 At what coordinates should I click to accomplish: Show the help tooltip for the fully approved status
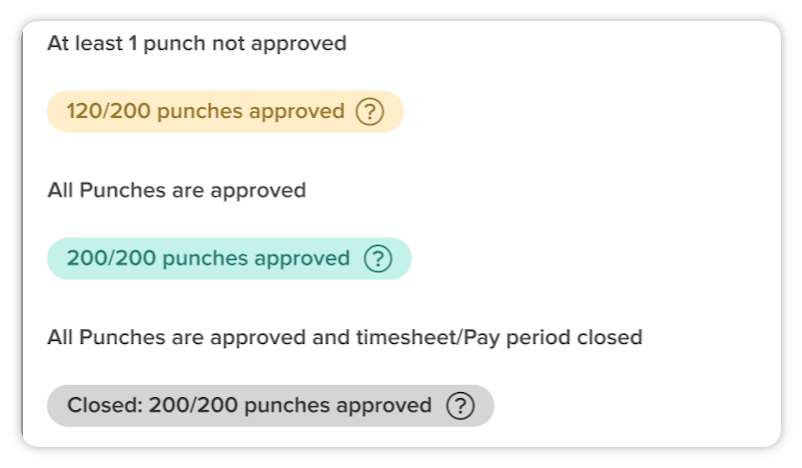(x=378, y=258)
